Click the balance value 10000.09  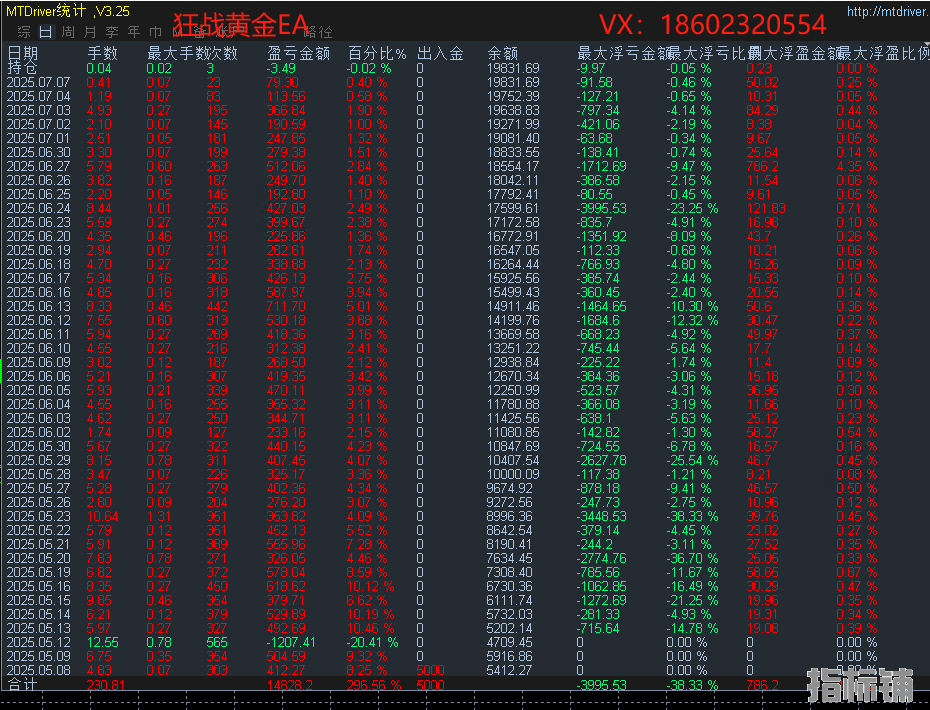point(513,474)
